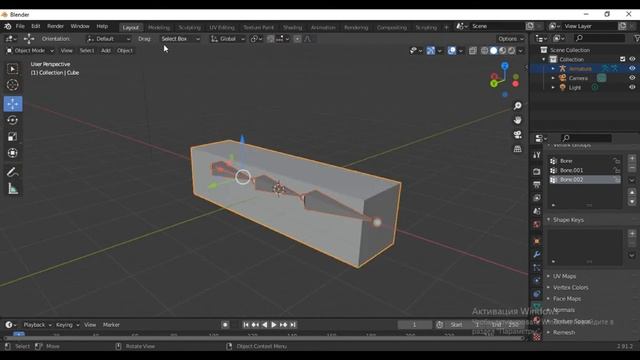Toggle viewport gizmos display
The image size is (640, 360).
pos(431,51)
